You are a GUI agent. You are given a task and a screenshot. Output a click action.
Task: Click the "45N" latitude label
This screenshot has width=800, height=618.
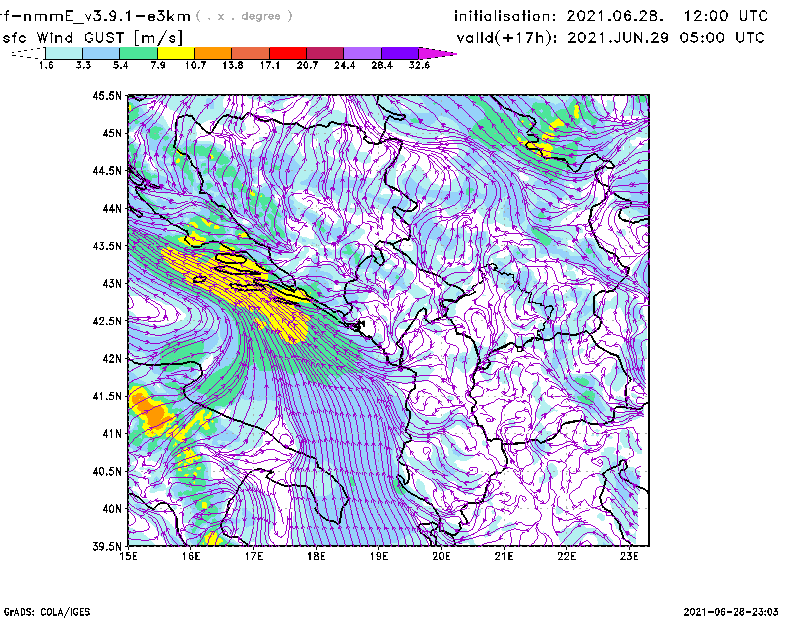point(112,133)
